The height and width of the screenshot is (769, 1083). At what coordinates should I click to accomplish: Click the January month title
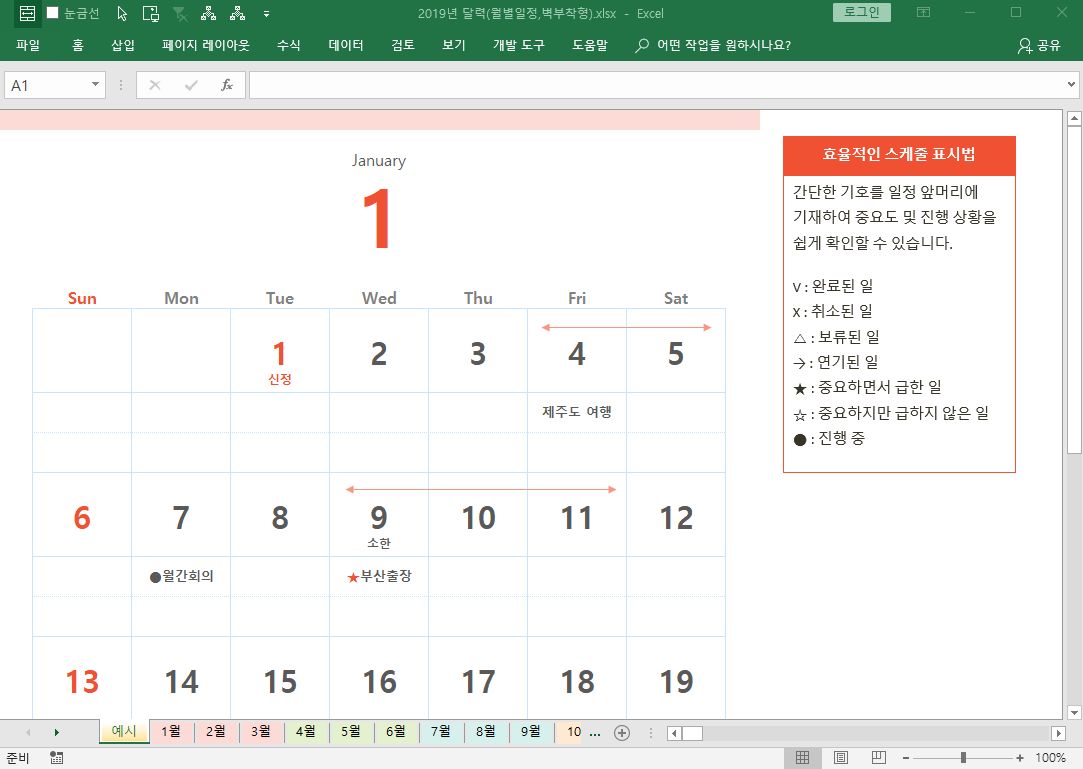tap(378, 160)
